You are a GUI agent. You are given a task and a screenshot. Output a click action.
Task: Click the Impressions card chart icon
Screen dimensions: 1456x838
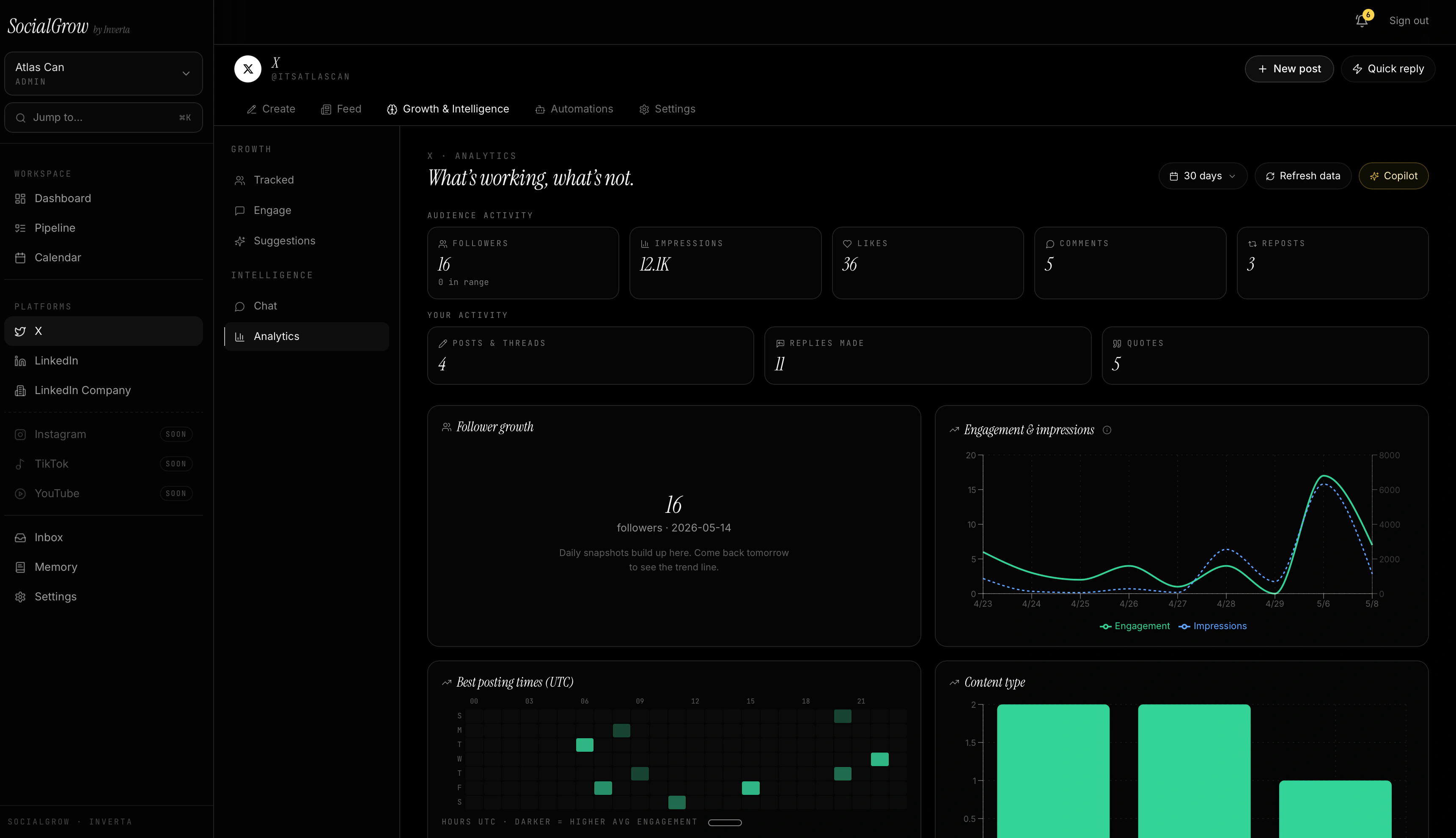(x=645, y=244)
